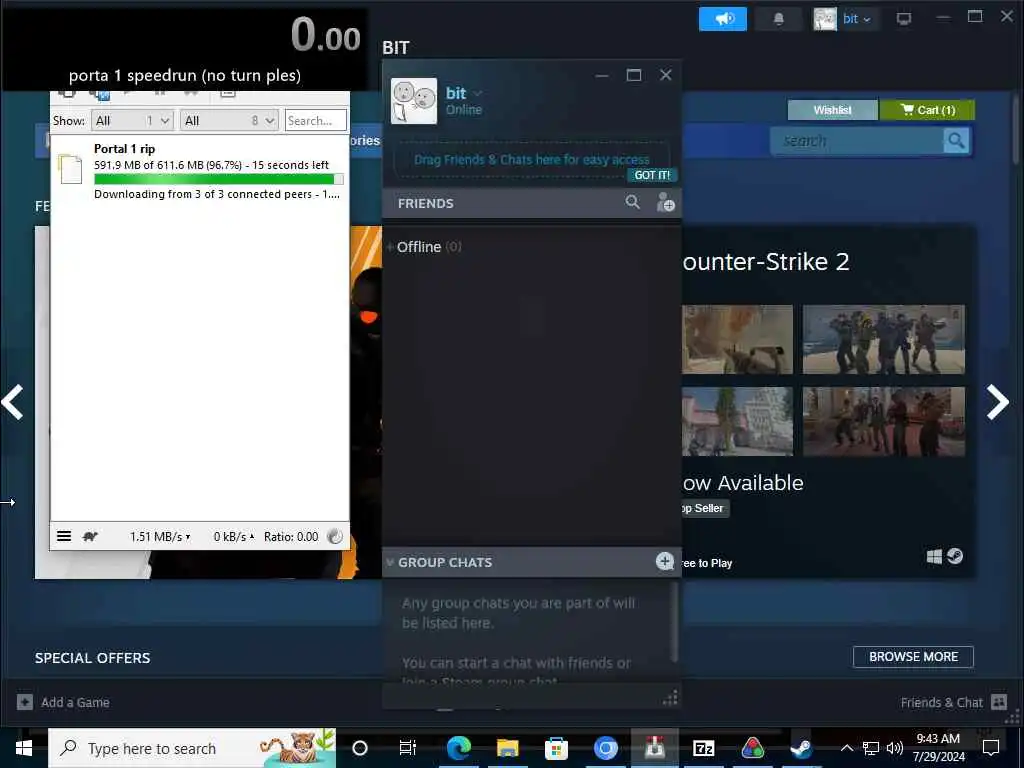The image size is (1024, 768).
Task: Focus the Steam store search box
Action: click(x=857, y=140)
